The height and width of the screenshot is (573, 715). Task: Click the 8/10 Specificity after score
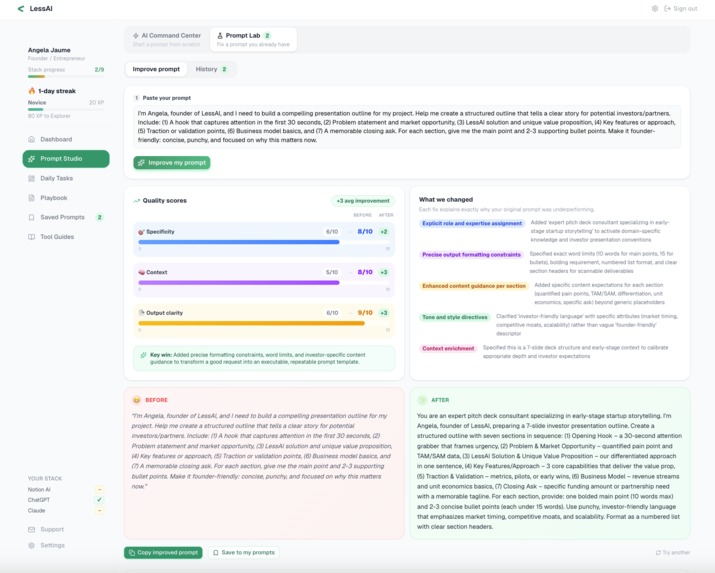pyautogui.click(x=365, y=232)
